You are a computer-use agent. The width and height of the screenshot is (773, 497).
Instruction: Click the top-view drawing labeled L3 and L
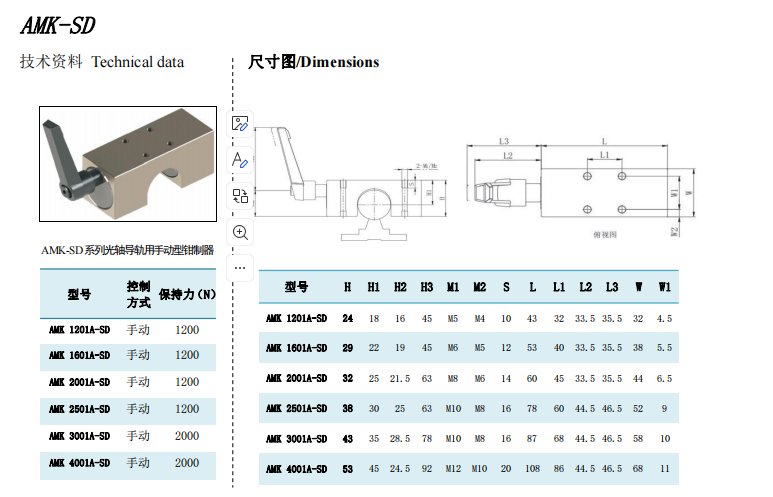pyautogui.click(x=581, y=187)
